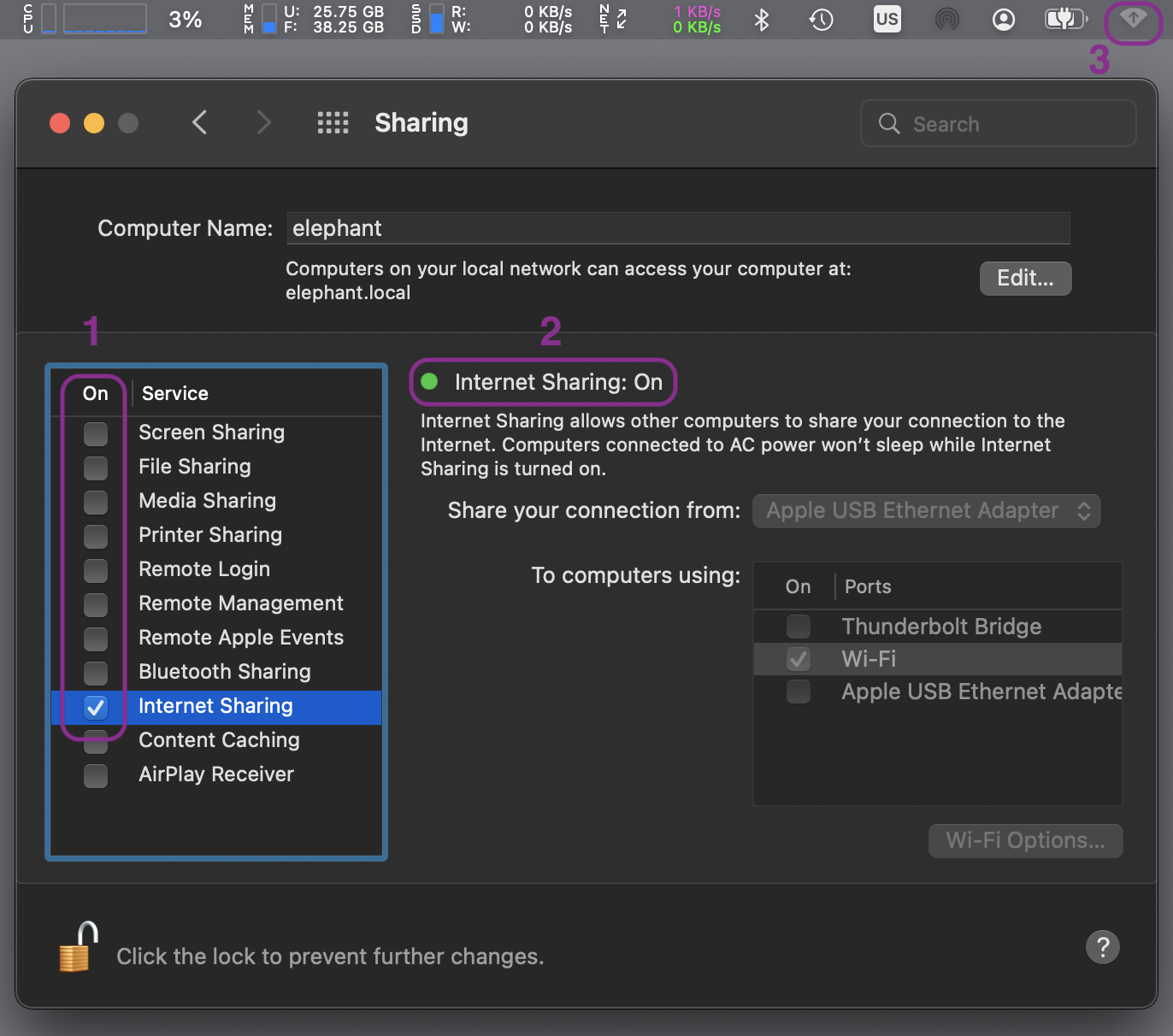
Task: Open the Internet Sharing Wi-Fi status icon
Action: coord(1133,20)
